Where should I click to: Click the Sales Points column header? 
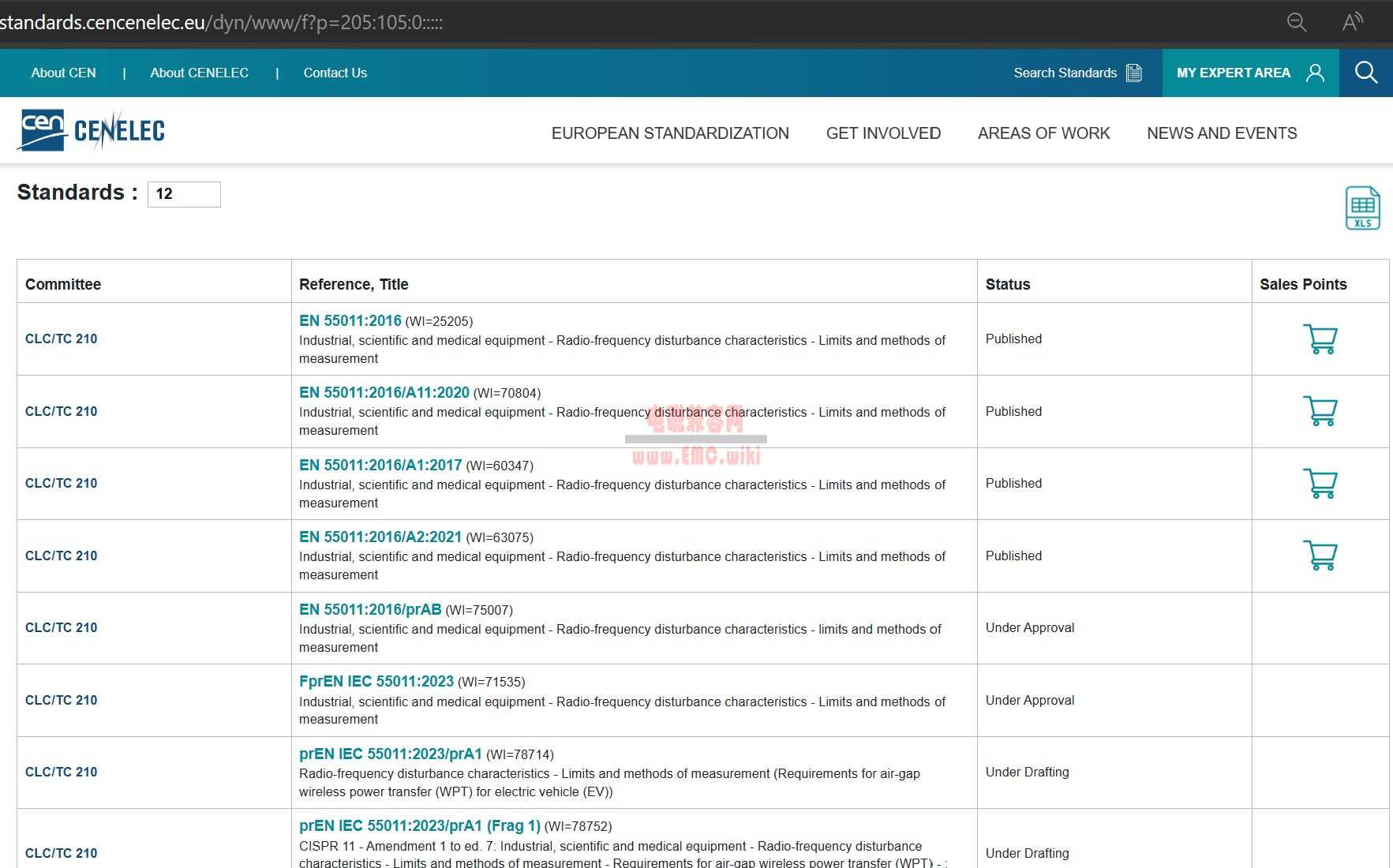point(1303,284)
